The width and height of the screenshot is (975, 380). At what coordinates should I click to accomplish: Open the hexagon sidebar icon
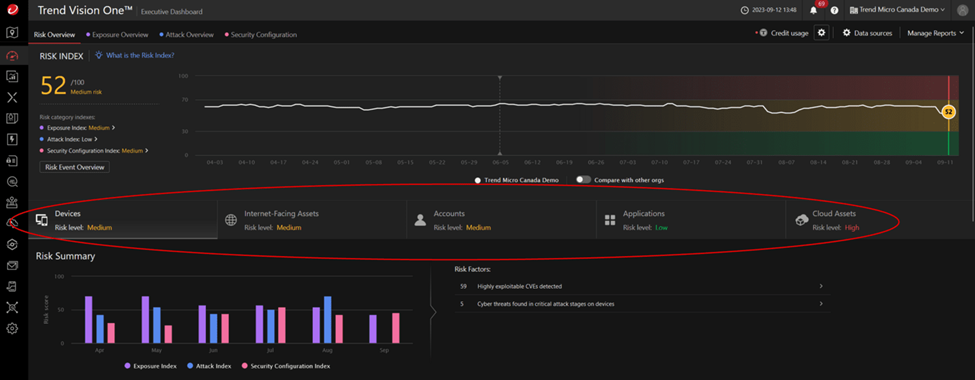click(x=12, y=244)
